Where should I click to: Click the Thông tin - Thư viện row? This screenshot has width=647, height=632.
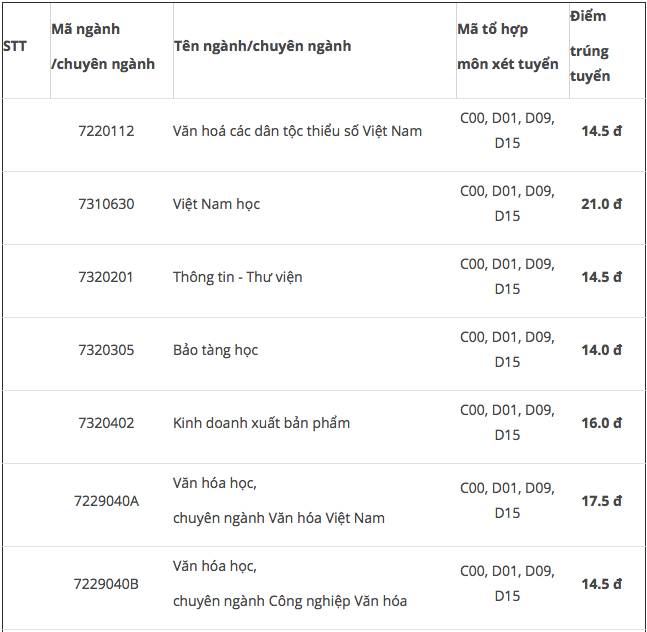click(237, 277)
